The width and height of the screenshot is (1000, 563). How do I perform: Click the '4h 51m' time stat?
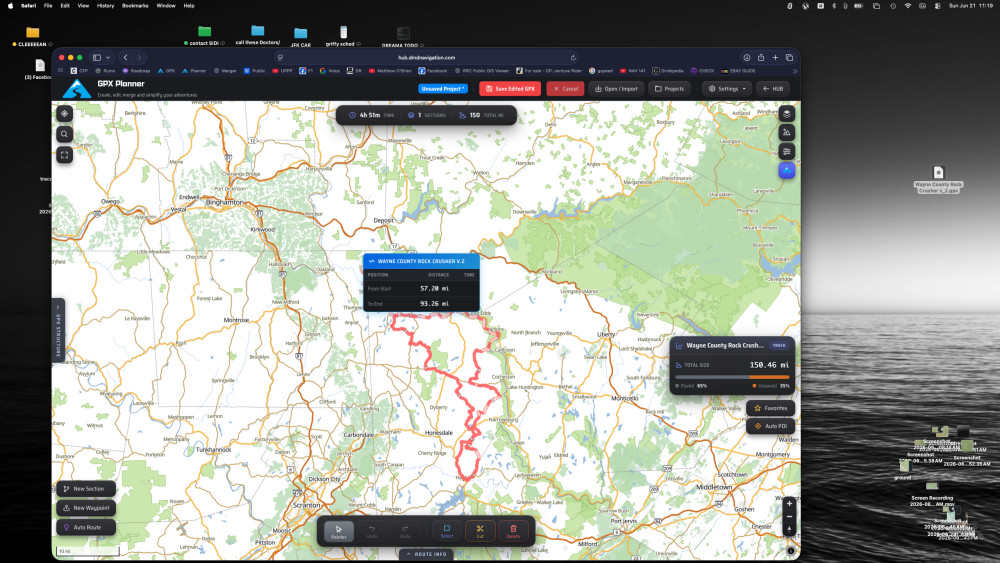pyautogui.click(x=369, y=115)
